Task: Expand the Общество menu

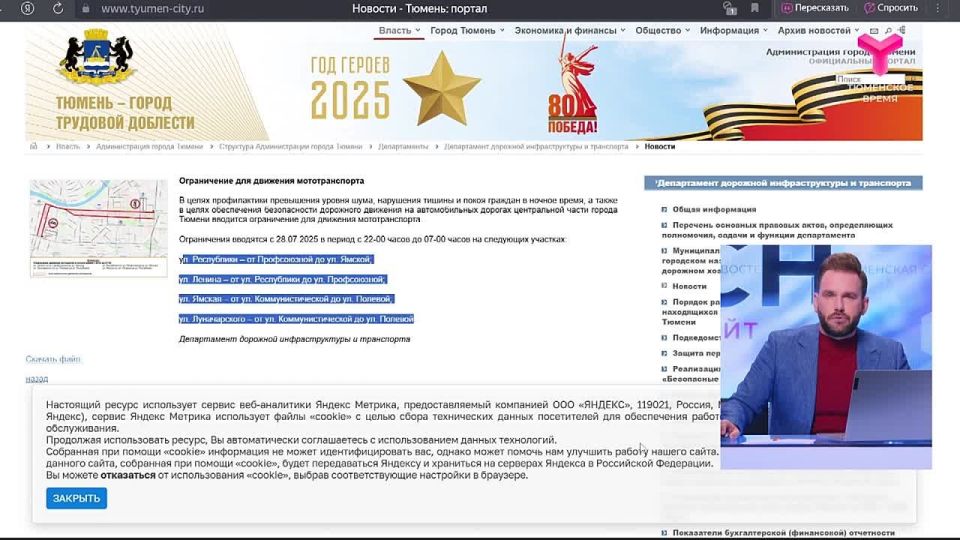Action: pyautogui.click(x=662, y=30)
